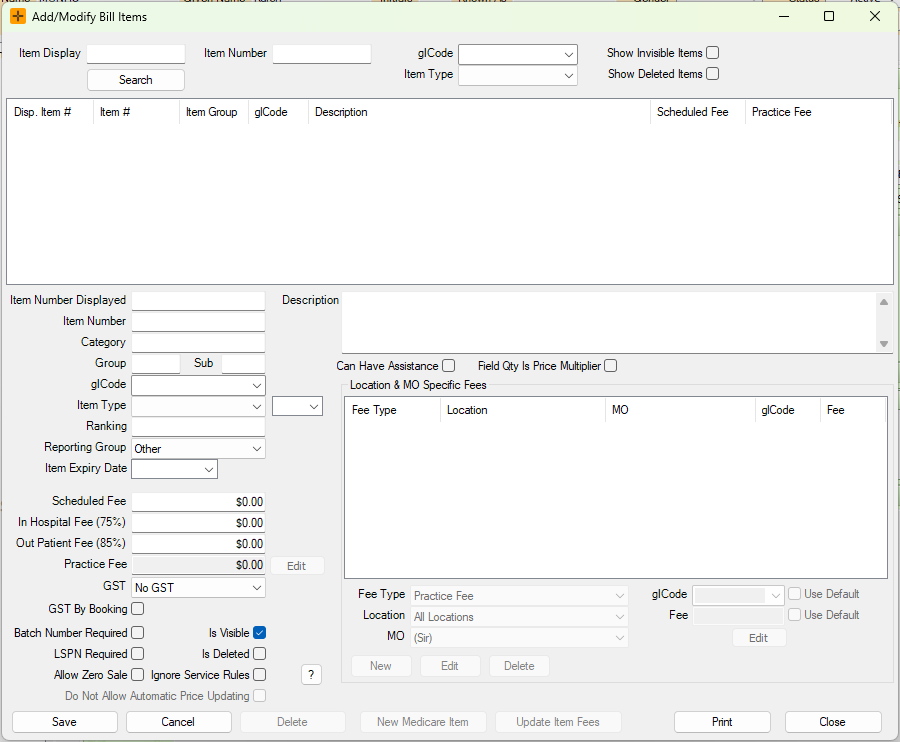Screen dimensions: 900x742
Task: Click the question mark help button
Action: point(311,675)
